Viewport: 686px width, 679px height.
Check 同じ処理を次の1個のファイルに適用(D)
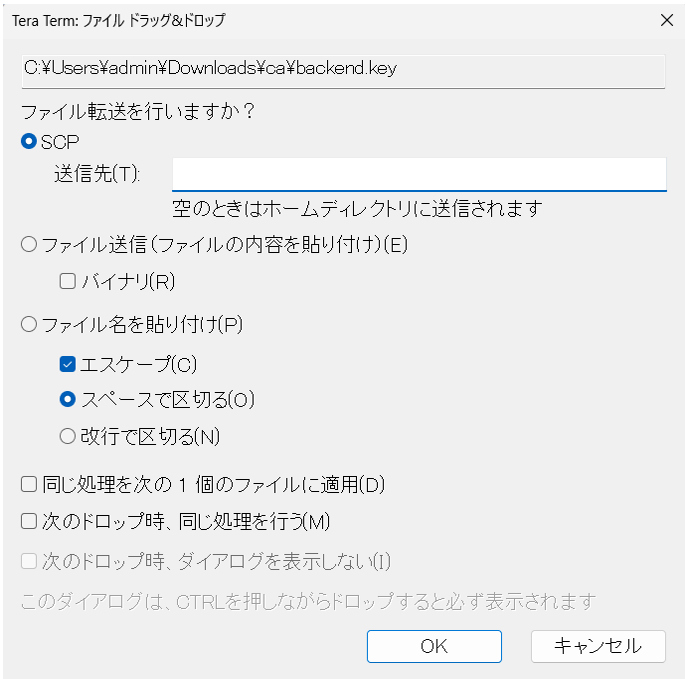[x=29, y=485]
